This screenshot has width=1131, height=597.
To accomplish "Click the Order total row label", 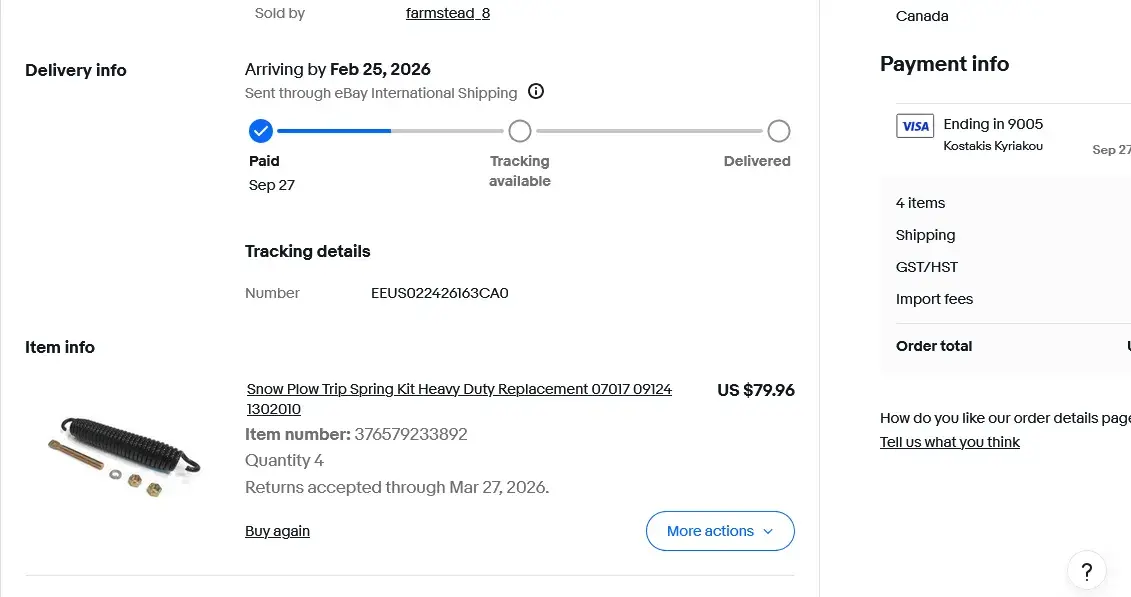I will 934,346.
